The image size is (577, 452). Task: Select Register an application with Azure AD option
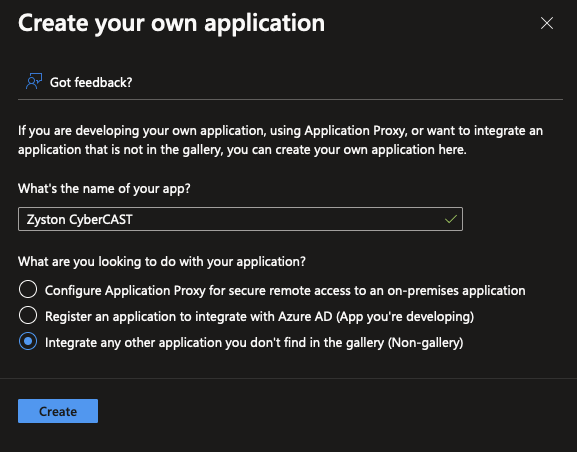(28, 315)
